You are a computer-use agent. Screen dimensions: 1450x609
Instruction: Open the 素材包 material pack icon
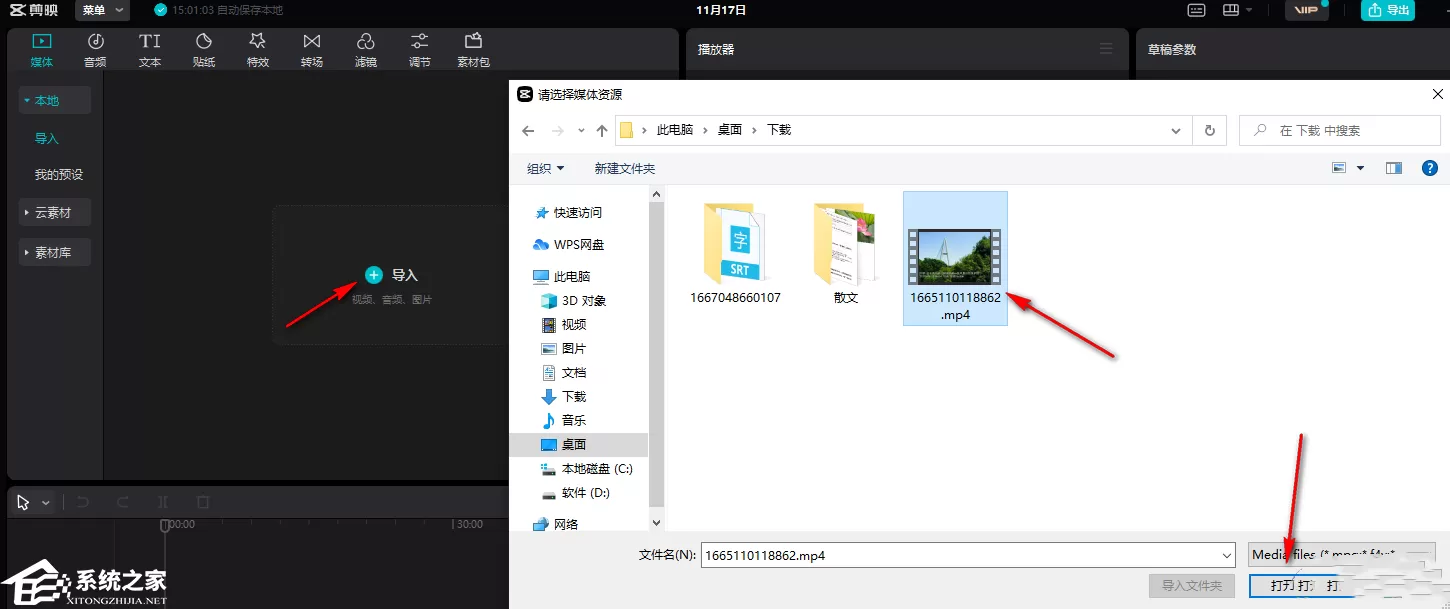coord(473,41)
